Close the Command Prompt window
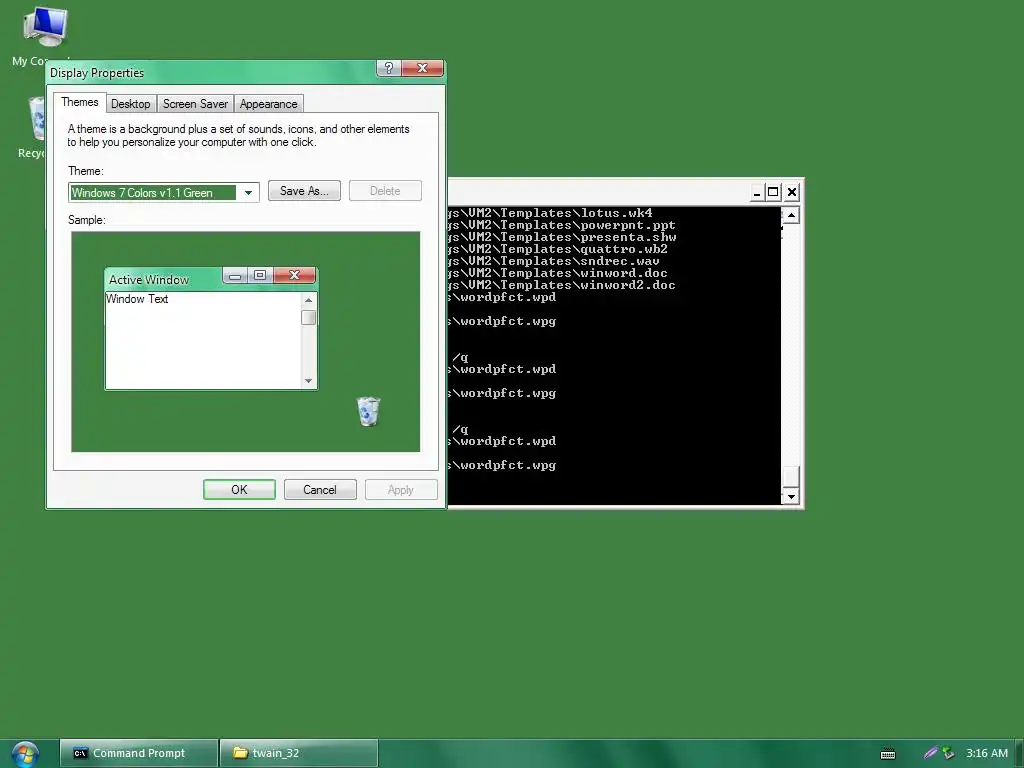Screen dimensions: 1024x768 [x=792, y=192]
